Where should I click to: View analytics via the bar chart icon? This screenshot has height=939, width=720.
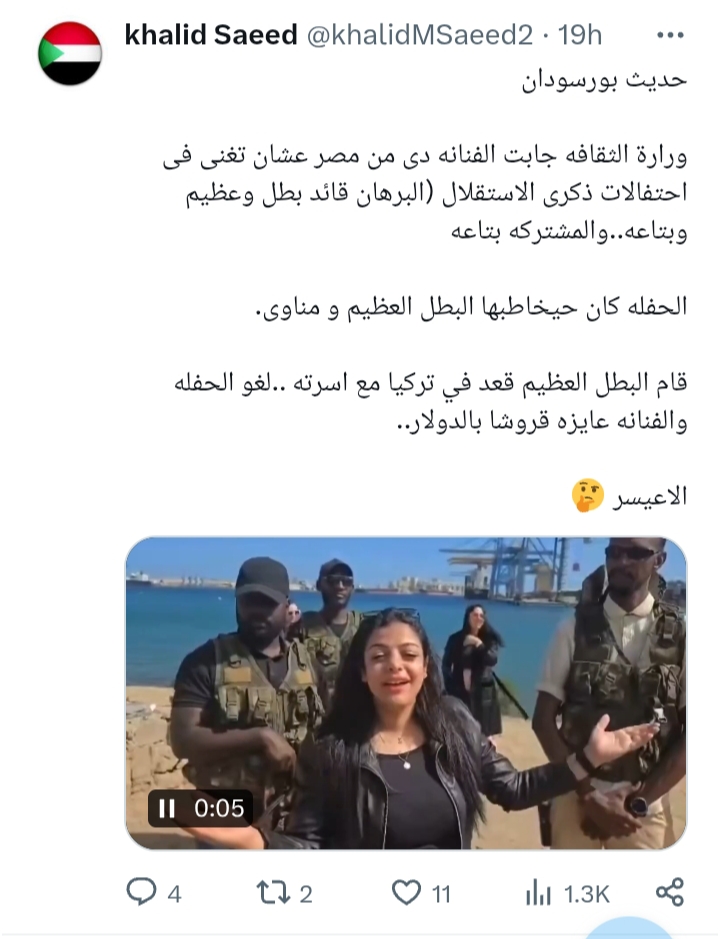[538, 893]
